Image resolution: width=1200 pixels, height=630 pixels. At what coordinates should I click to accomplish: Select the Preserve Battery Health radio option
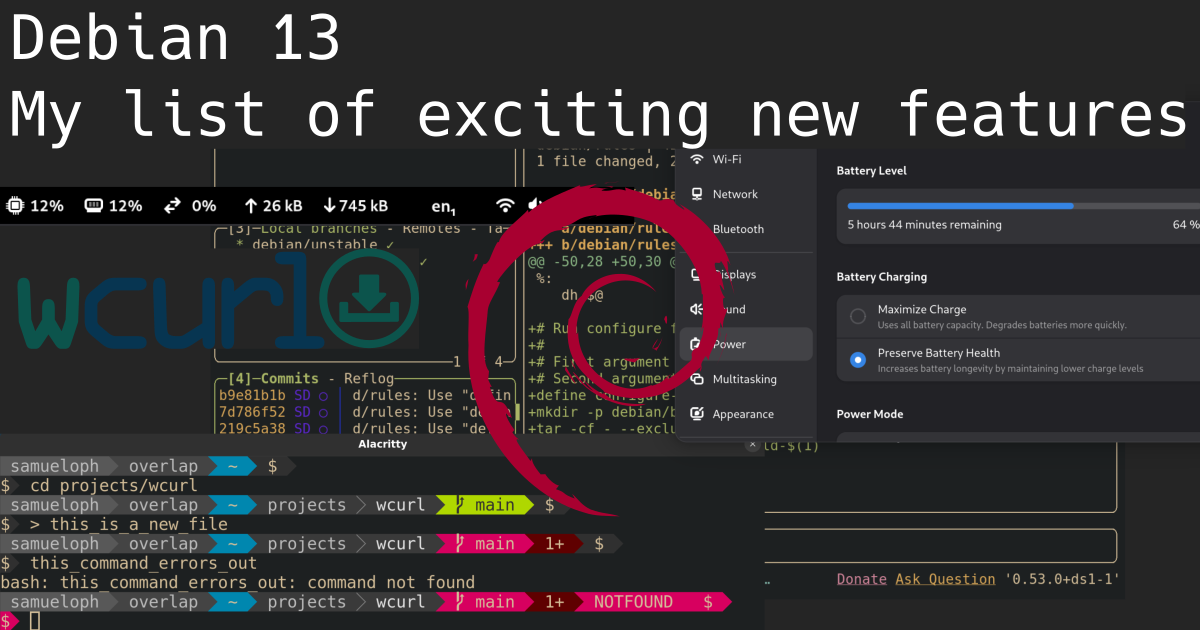pyautogui.click(x=857, y=359)
